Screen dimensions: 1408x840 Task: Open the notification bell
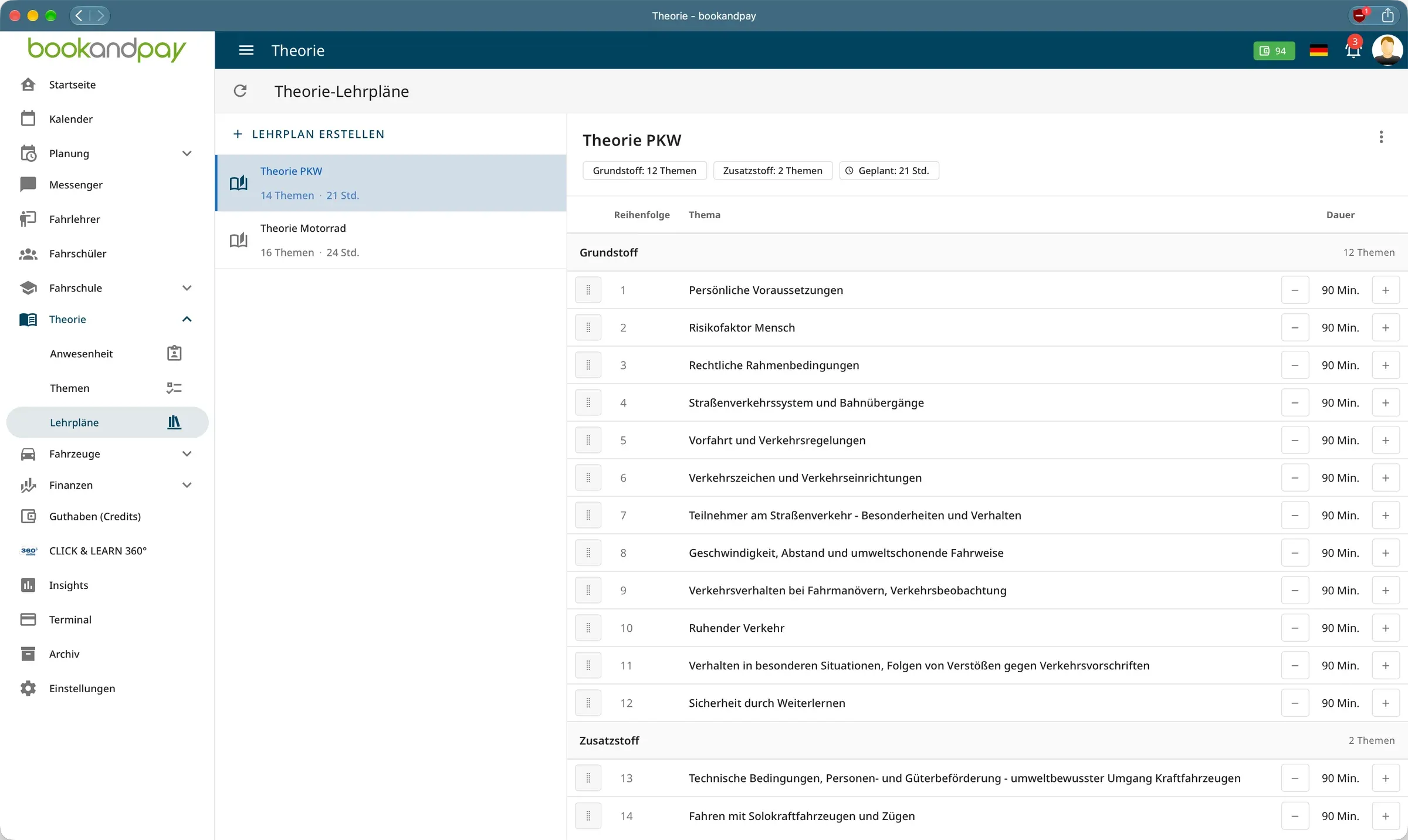pos(1353,50)
